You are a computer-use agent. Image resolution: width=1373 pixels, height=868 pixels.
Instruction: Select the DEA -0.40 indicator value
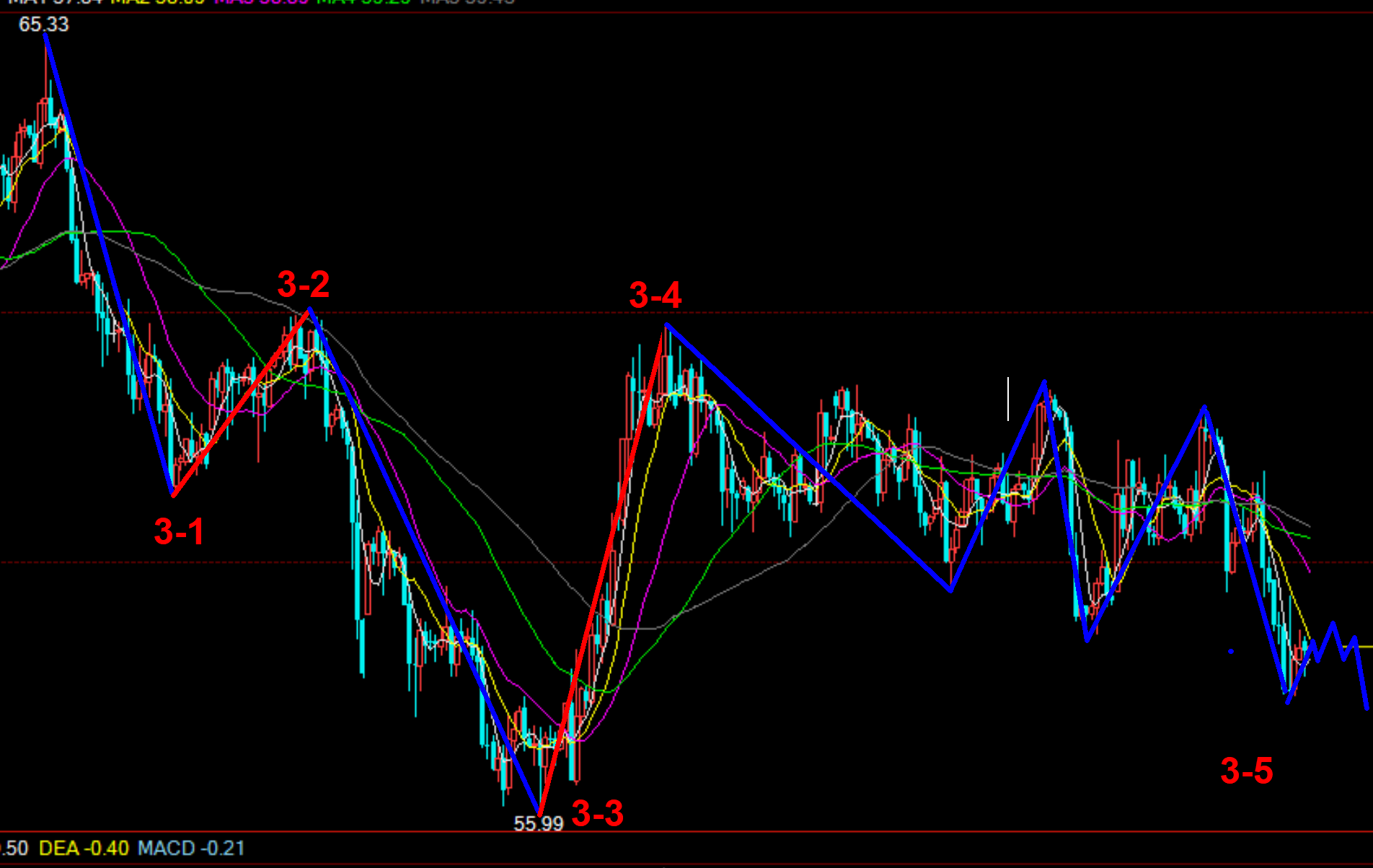click(x=84, y=848)
